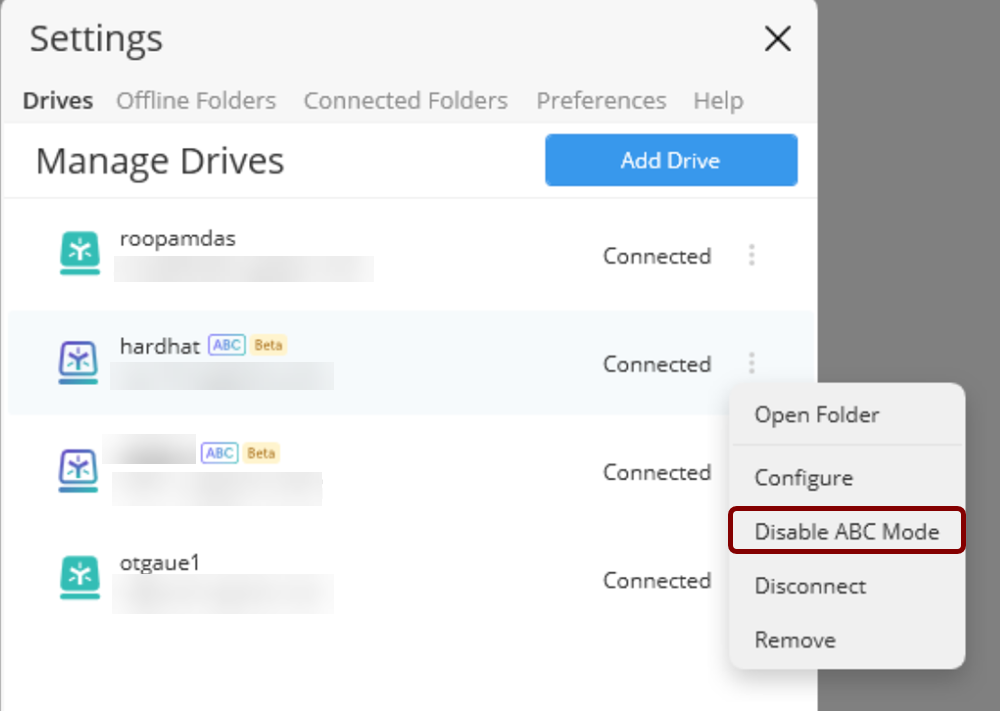The height and width of the screenshot is (711, 1000).
Task: Click the otgaue1 drive icon
Action: click(x=79, y=578)
